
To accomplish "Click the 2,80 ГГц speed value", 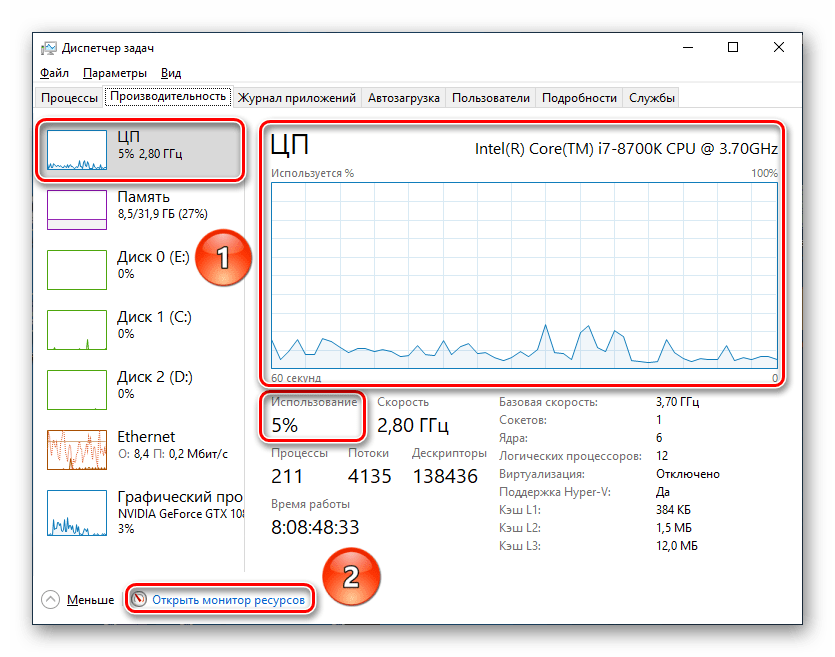I will 413,425.
